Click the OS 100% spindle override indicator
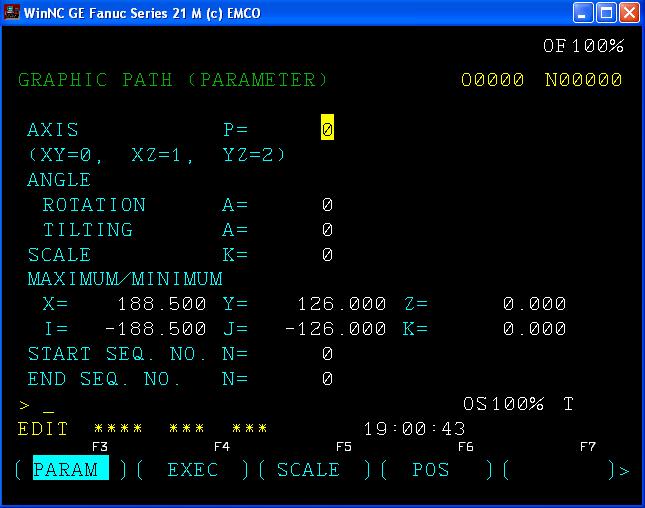 [503, 404]
